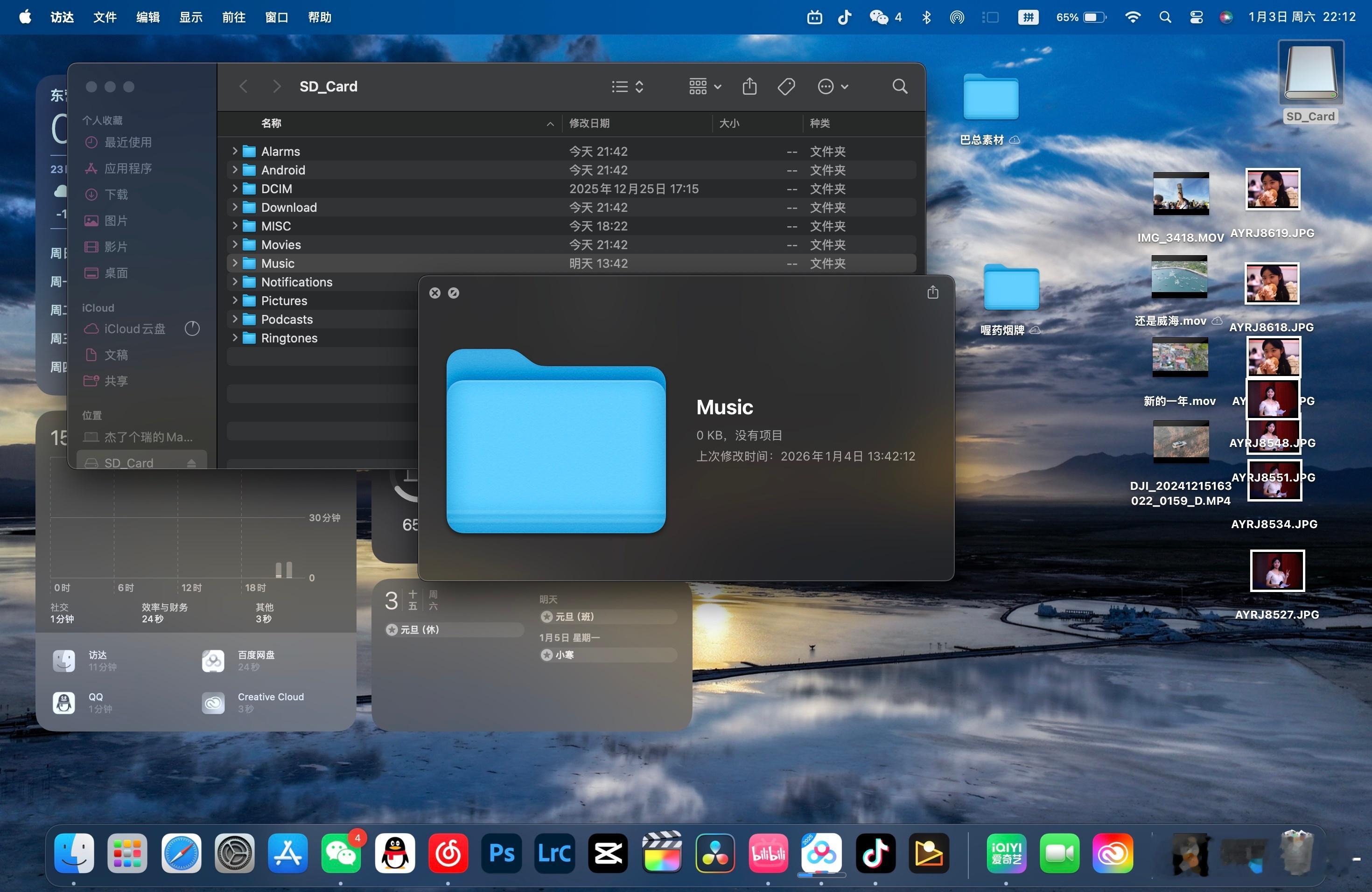This screenshot has width=1372, height=892.
Task: Eject SD_Card from the sidebar
Action: tap(191, 463)
